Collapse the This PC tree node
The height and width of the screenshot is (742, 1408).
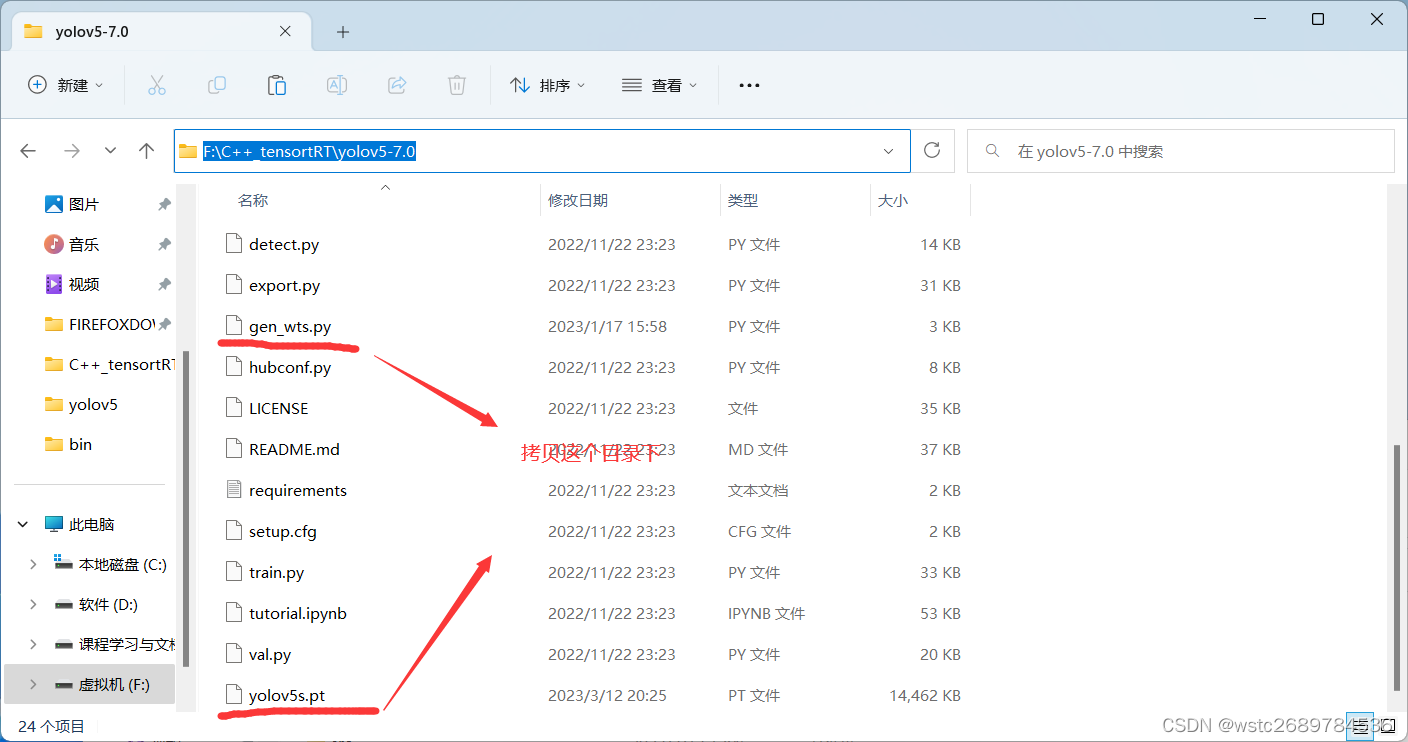tap(23, 524)
